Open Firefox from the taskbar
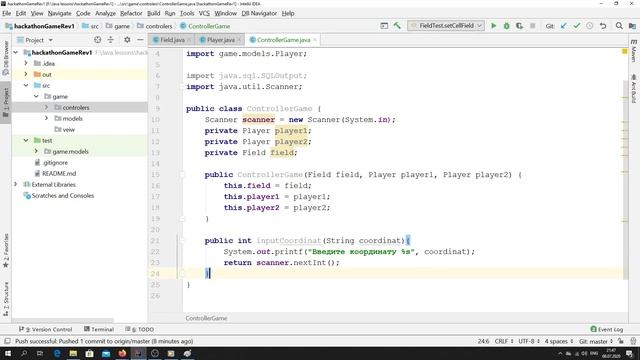 (122, 353)
